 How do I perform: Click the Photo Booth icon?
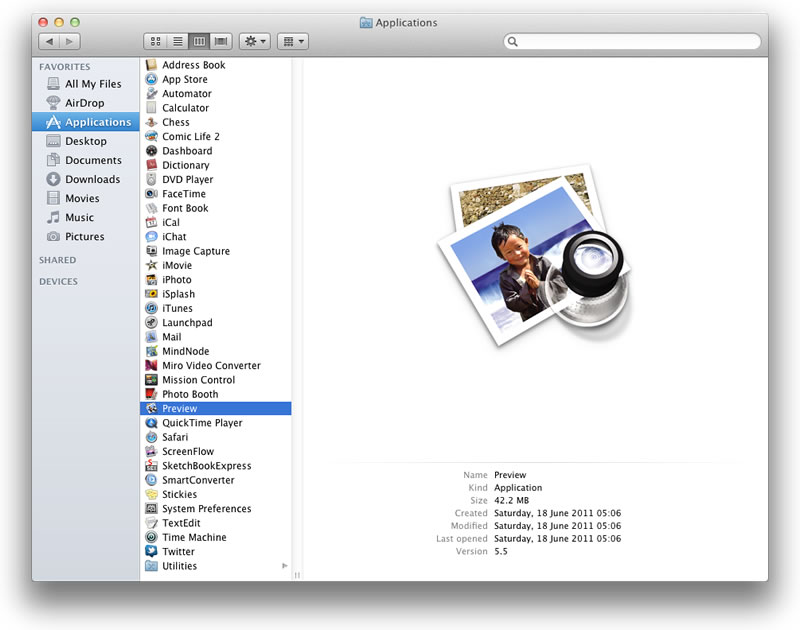[152, 394]
